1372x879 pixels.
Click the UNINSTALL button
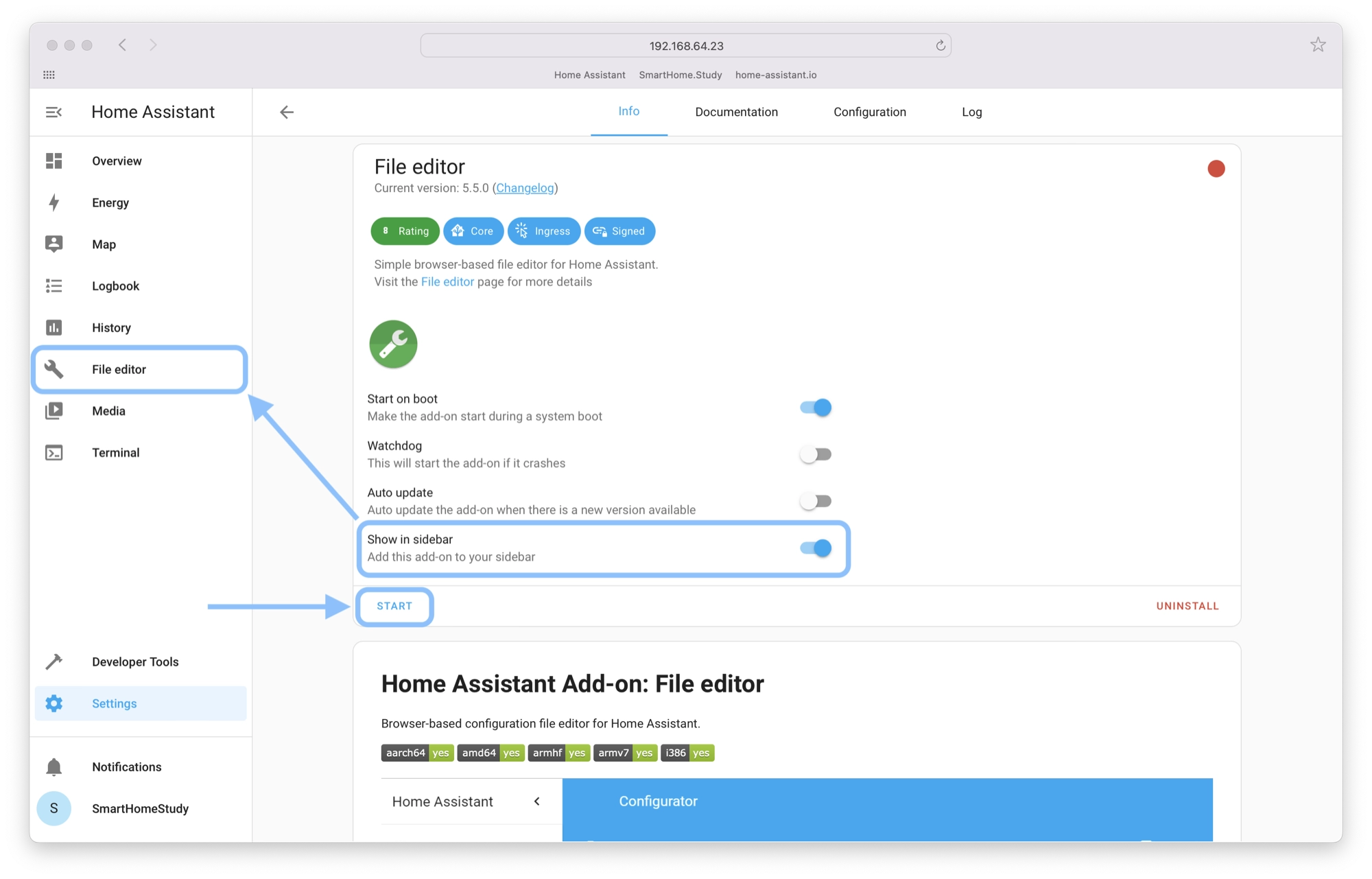1187,607
